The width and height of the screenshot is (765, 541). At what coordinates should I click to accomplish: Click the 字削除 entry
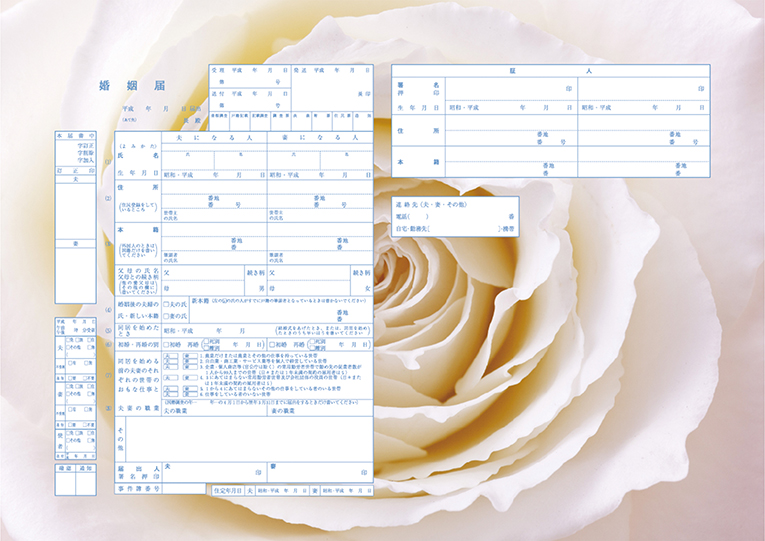click(x=86, y=153)
